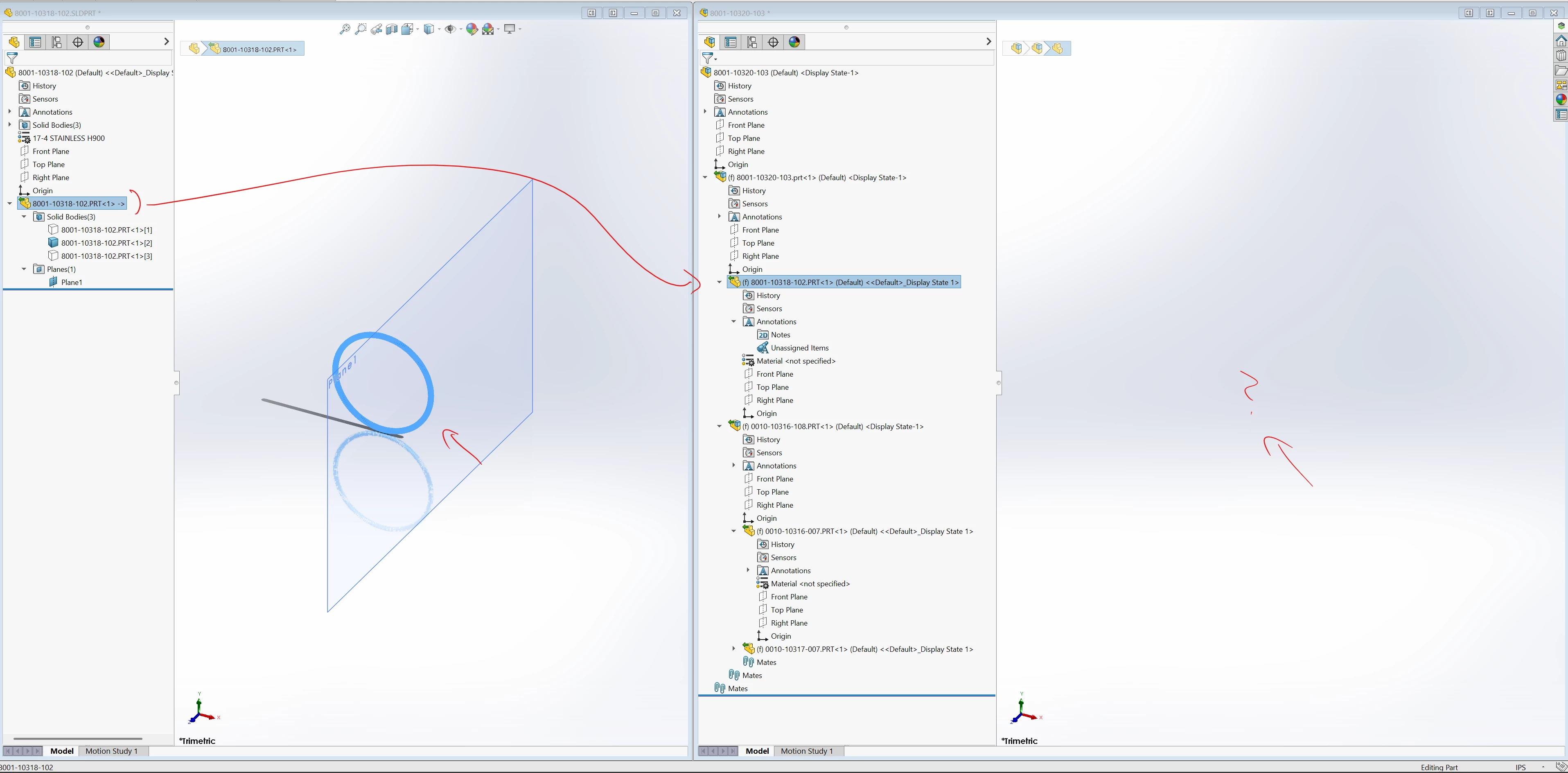Open Design Library in task pane

(1561, 55)
